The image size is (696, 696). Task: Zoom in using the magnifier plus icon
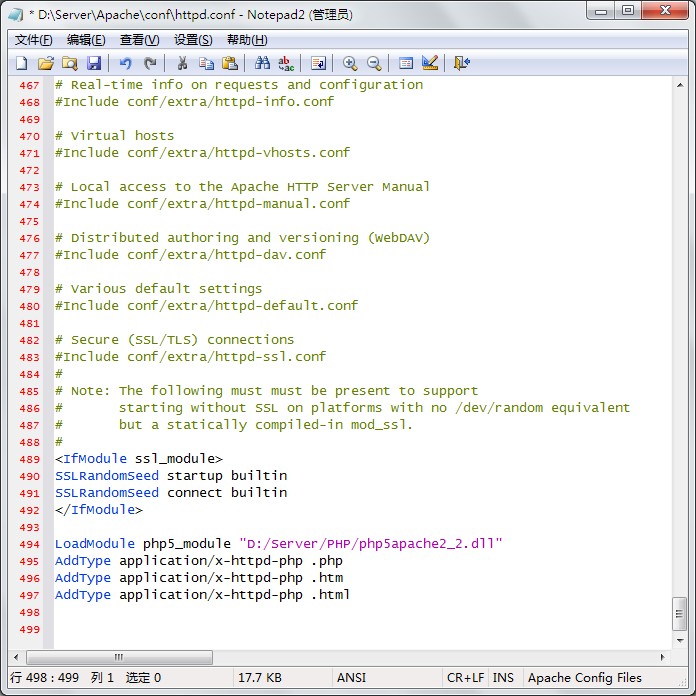pos(350,63)
